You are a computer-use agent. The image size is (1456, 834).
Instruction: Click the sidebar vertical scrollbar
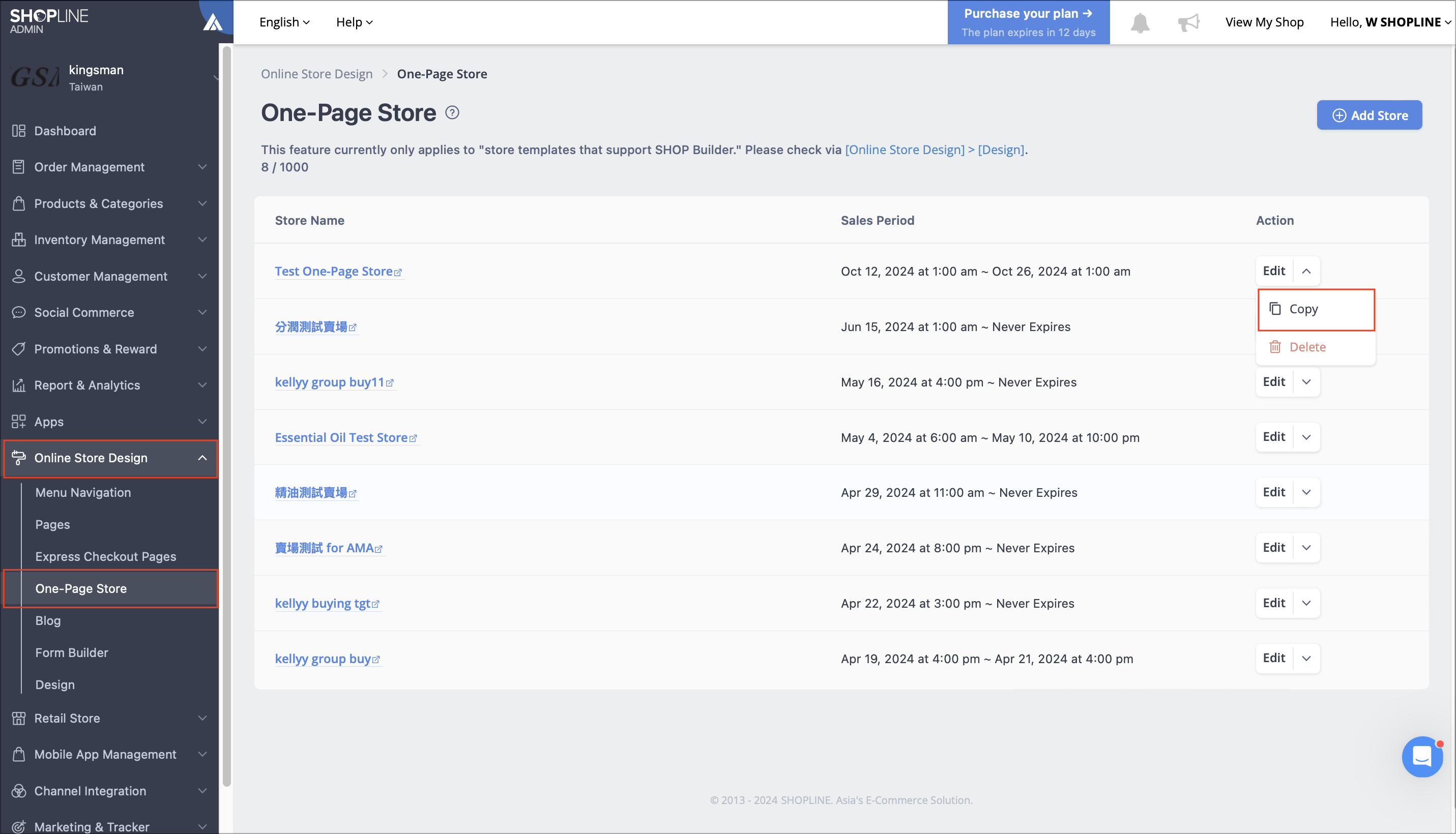pos(226,415)
